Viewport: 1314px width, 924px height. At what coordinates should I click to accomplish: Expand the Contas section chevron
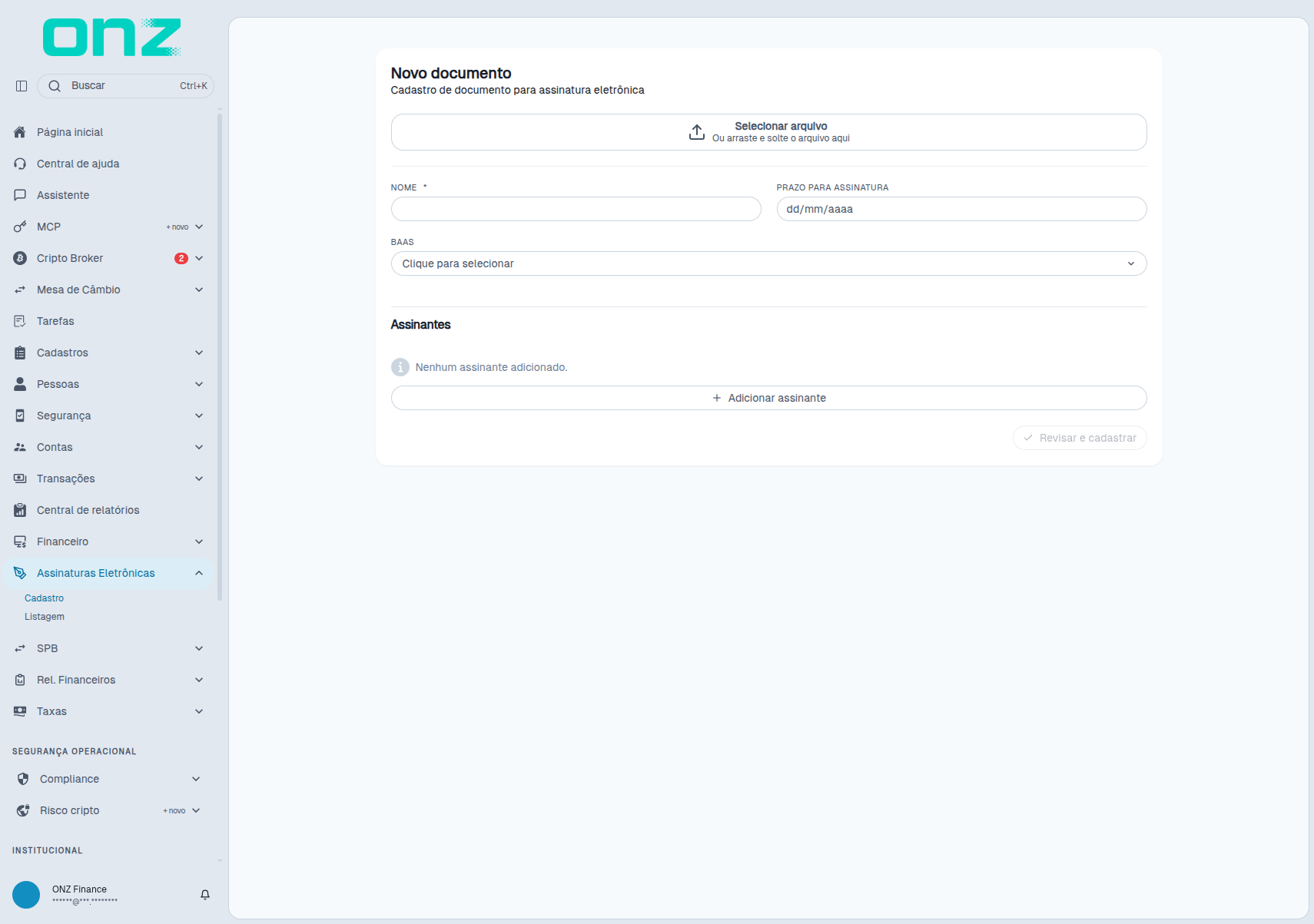click(x=199, y=447)
